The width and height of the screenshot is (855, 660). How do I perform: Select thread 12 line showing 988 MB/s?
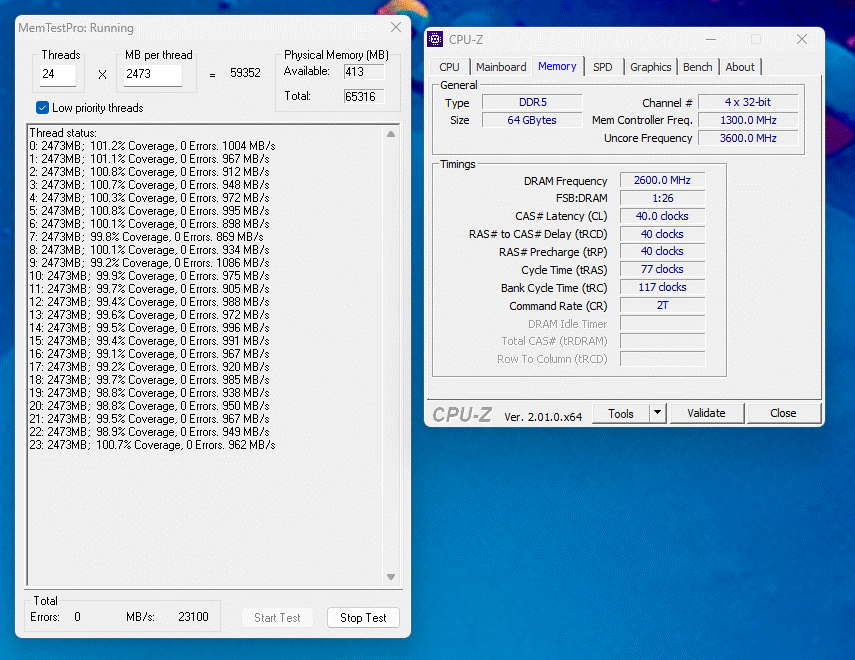coord(149,302)
